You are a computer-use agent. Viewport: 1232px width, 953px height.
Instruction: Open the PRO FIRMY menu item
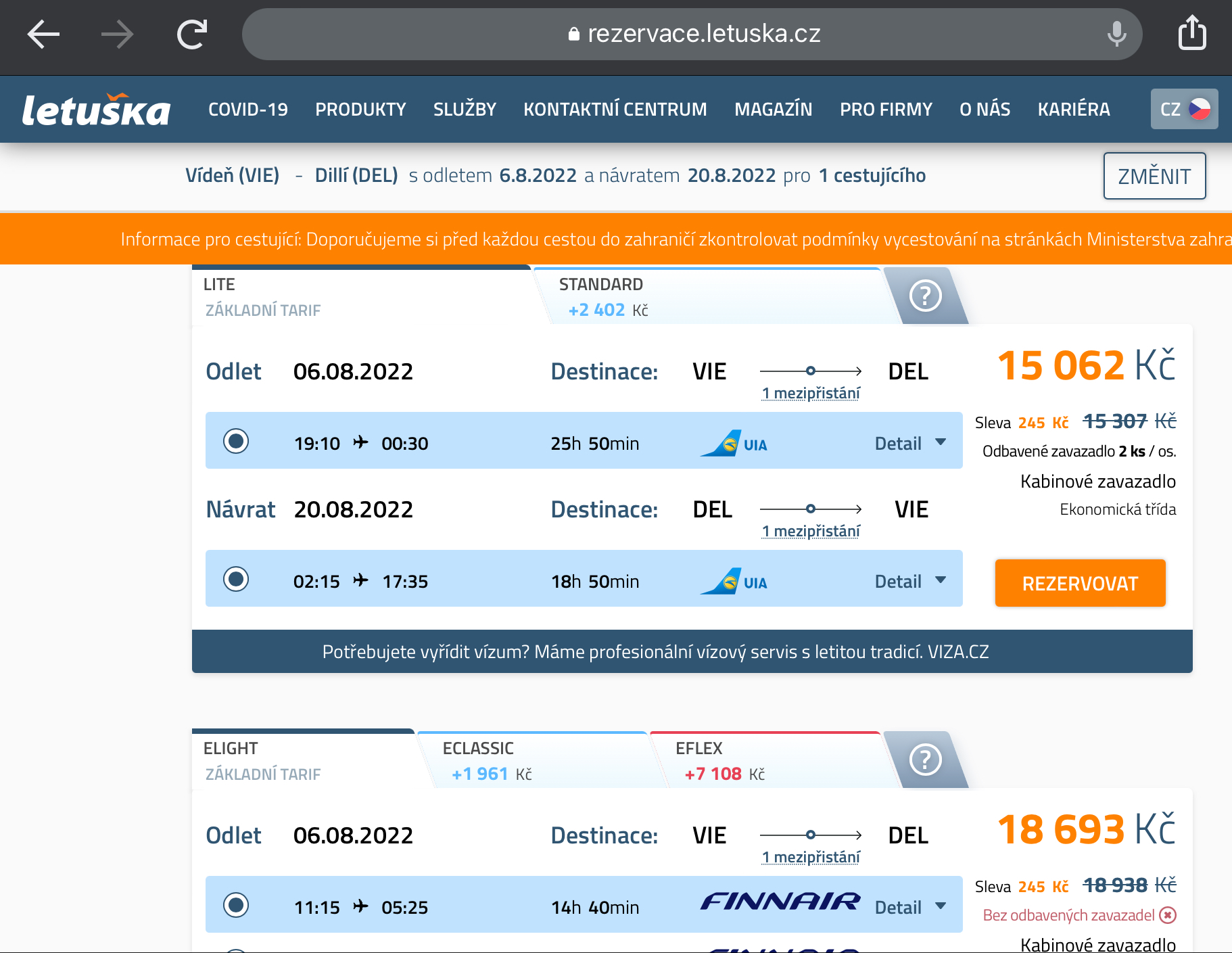pos(886,109)
